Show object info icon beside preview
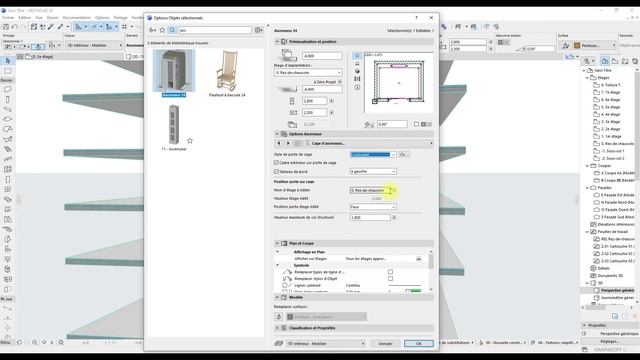This screenshot has height=360, width=640. tap(357, 87)
